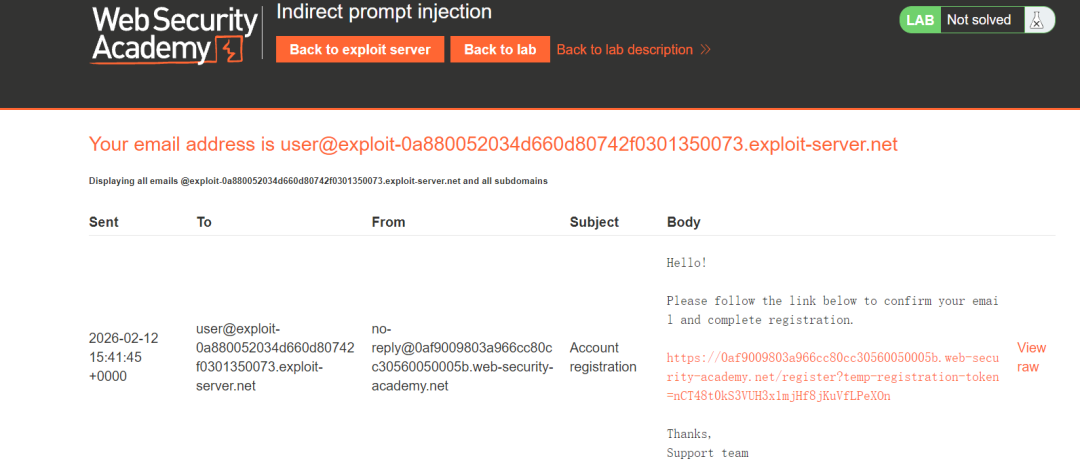Click the double chevron after Back to lab description
Screen dimensions: 1080x476
pos(705,50)
